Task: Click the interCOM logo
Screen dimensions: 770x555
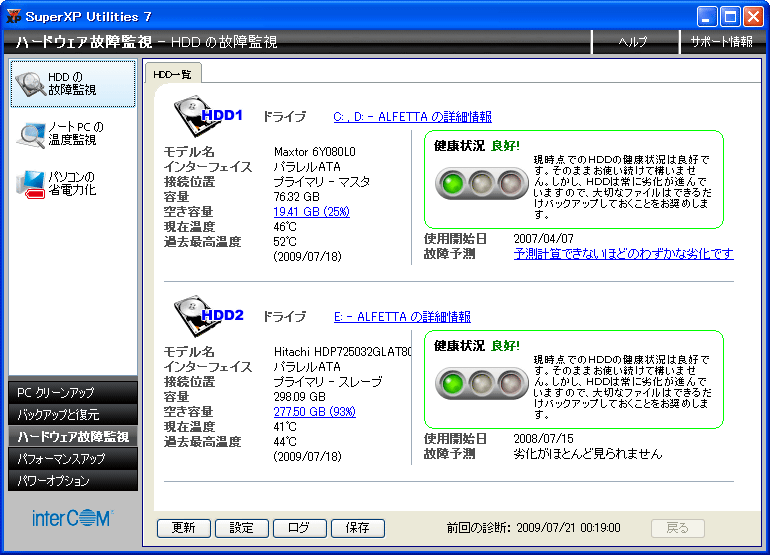Action: [73, 519]
